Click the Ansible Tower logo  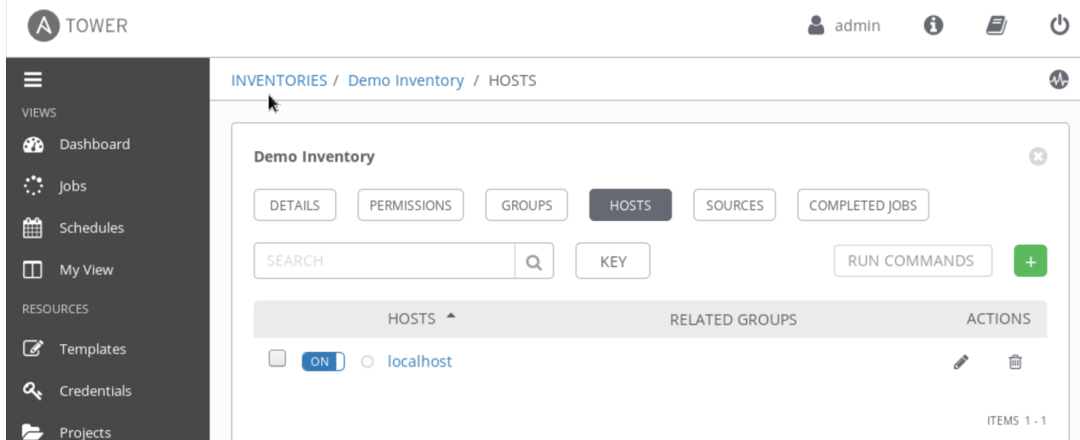(78, 26)
